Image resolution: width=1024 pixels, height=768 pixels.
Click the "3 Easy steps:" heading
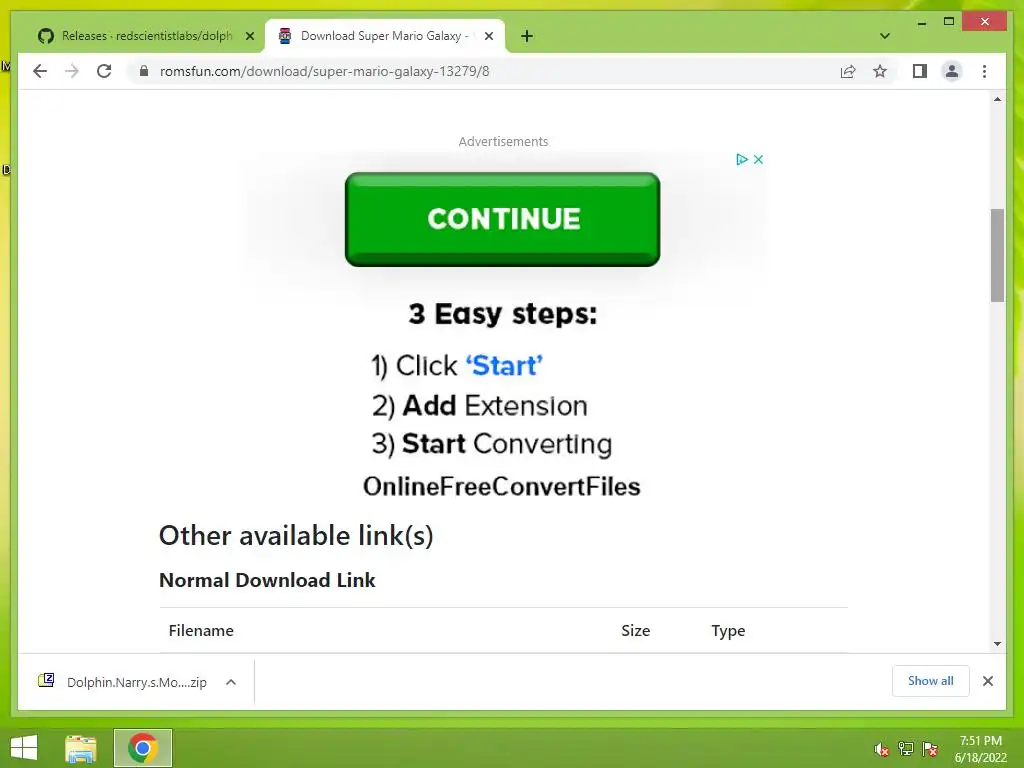(x=503, y=315)
